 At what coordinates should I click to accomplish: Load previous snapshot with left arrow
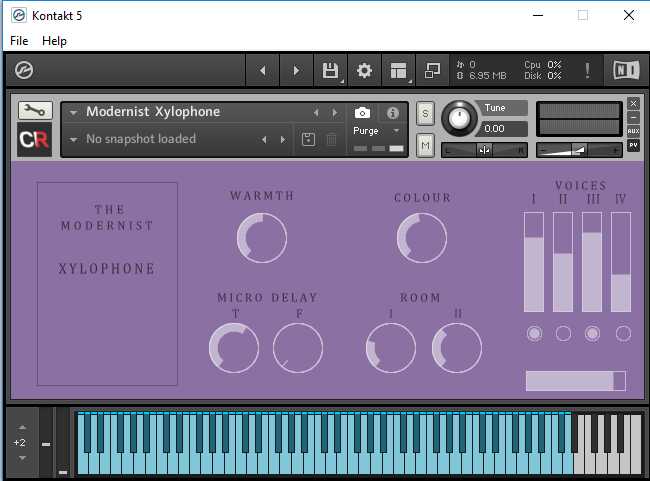tap(264, 140)
